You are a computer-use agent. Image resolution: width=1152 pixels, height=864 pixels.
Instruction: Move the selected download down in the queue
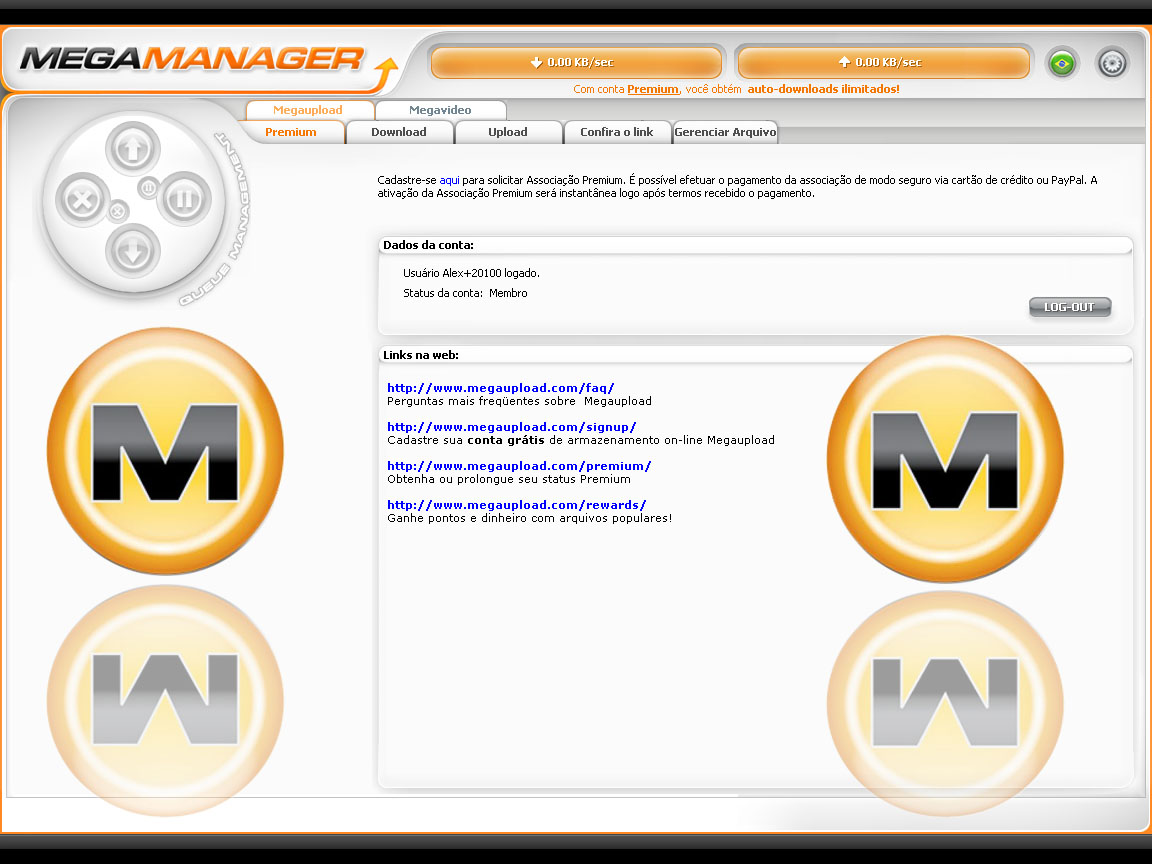coord(133,249)
